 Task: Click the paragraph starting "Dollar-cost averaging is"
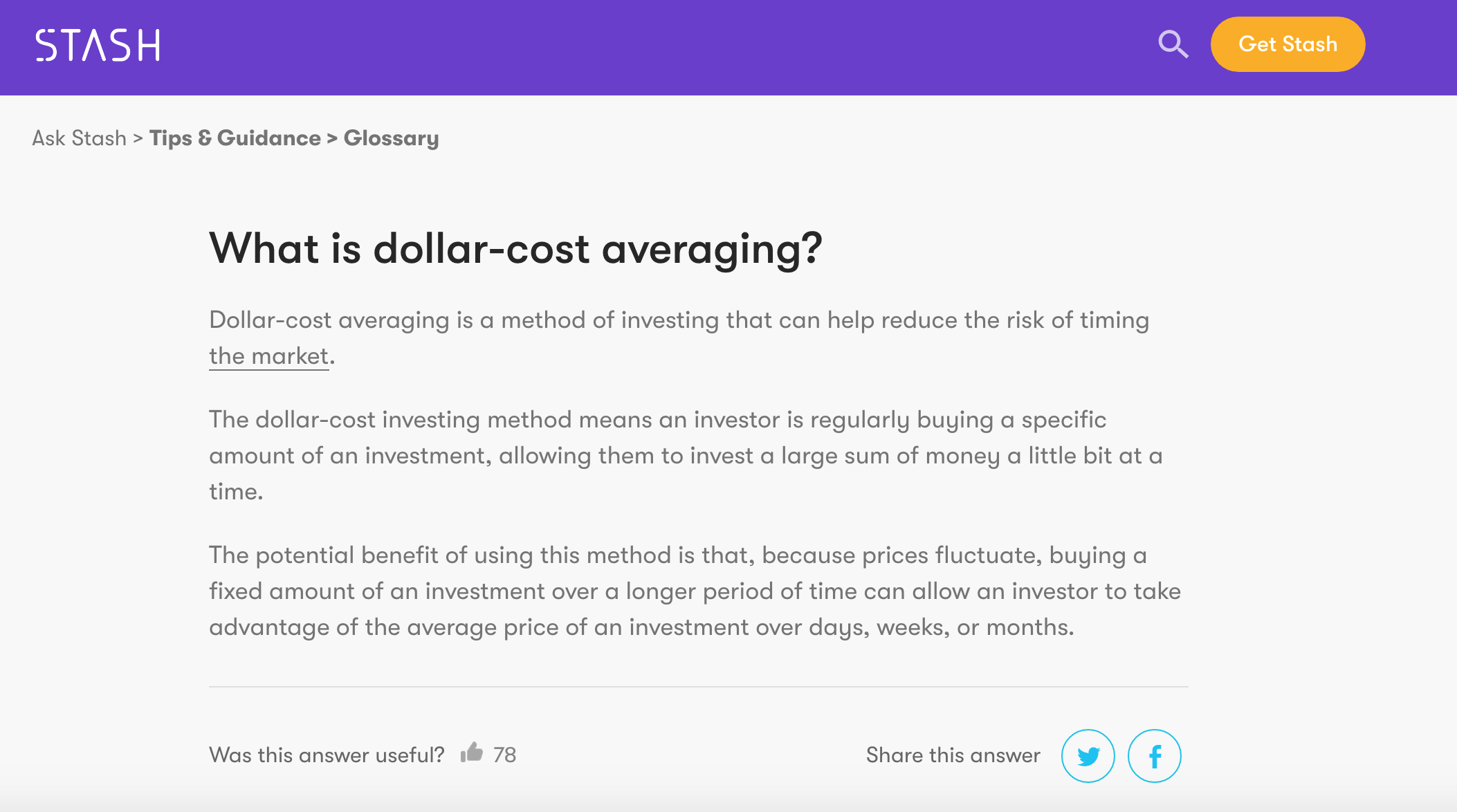pyautogui.click(x=678, y=320)
